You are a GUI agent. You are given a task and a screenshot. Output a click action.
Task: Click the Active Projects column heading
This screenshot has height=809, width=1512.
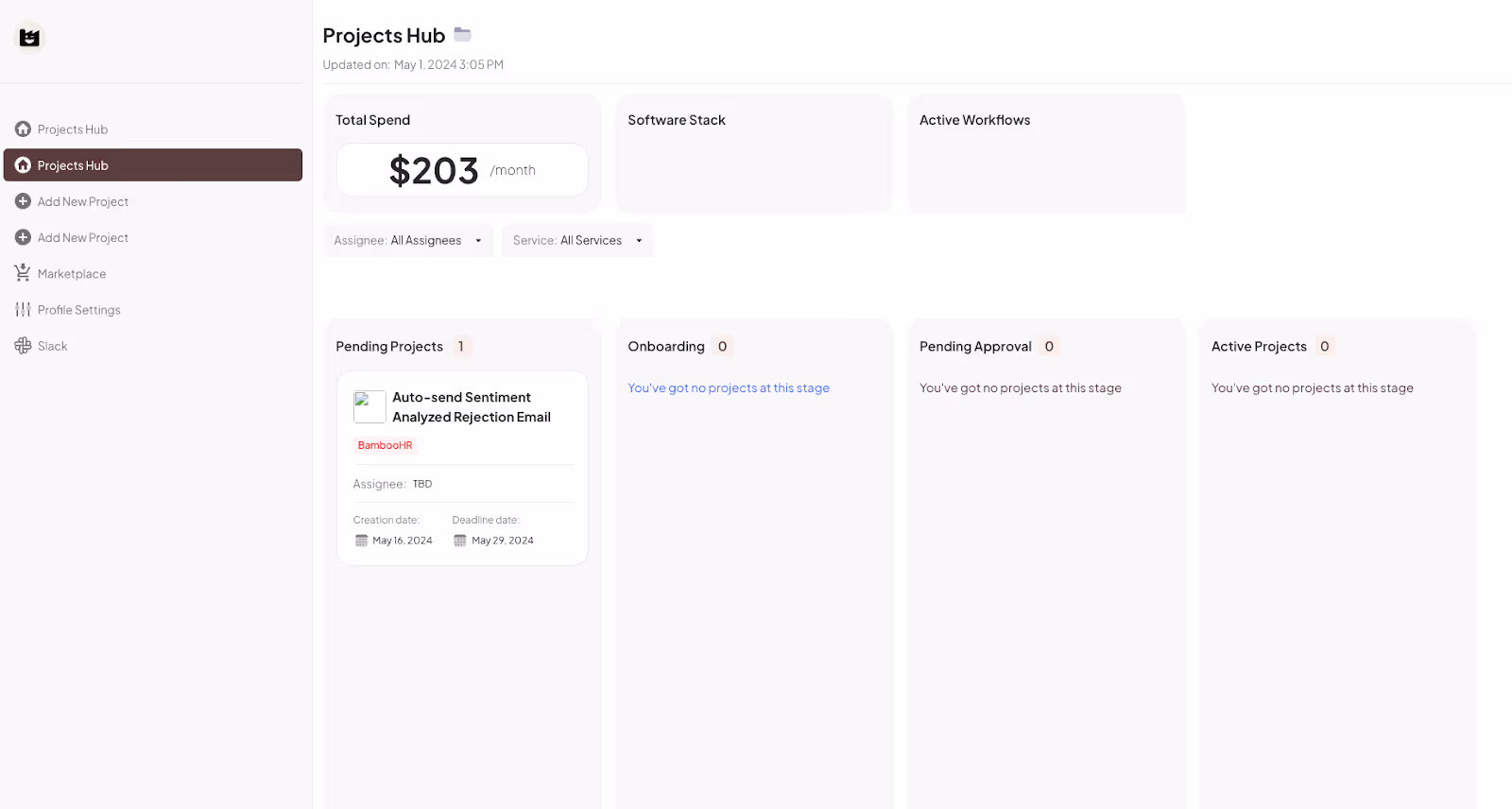(x=1259, y=346)
